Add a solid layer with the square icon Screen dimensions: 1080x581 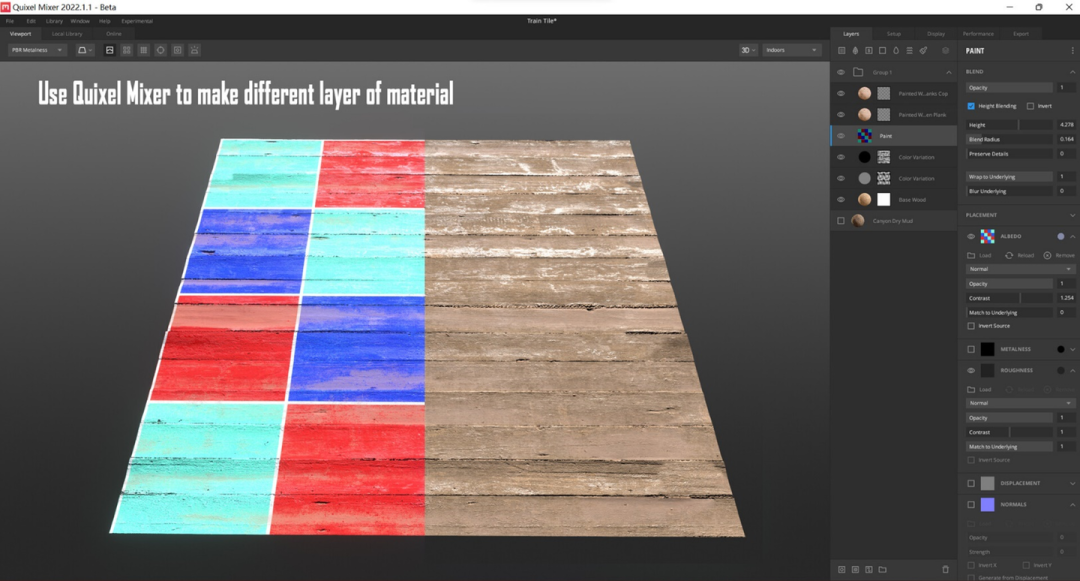(x=882, y=50)
